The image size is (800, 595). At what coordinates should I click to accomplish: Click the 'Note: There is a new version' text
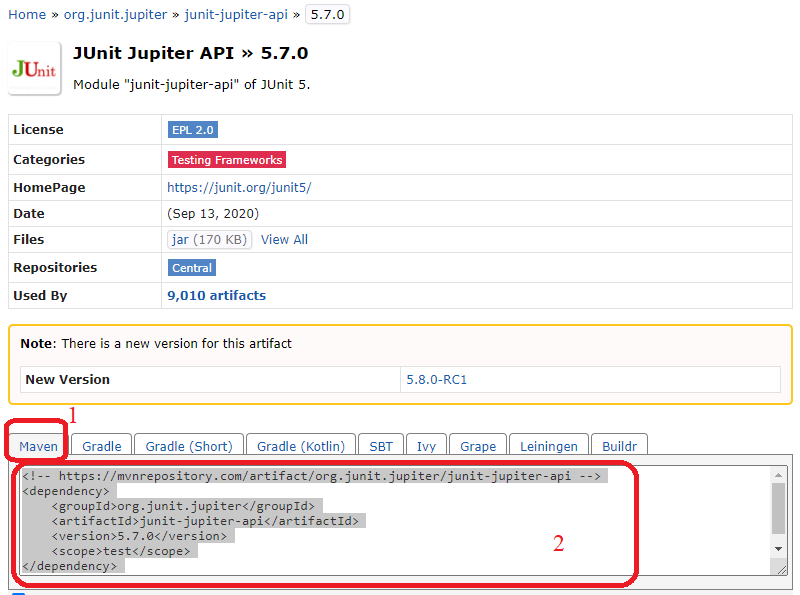pyautogui.click(x=156, y=343)
